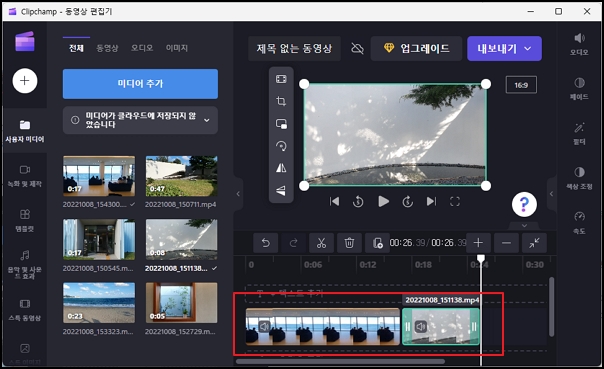604x369 pixels.
Task: Click the 미디어 추가 button
Action: click(140, 84)
